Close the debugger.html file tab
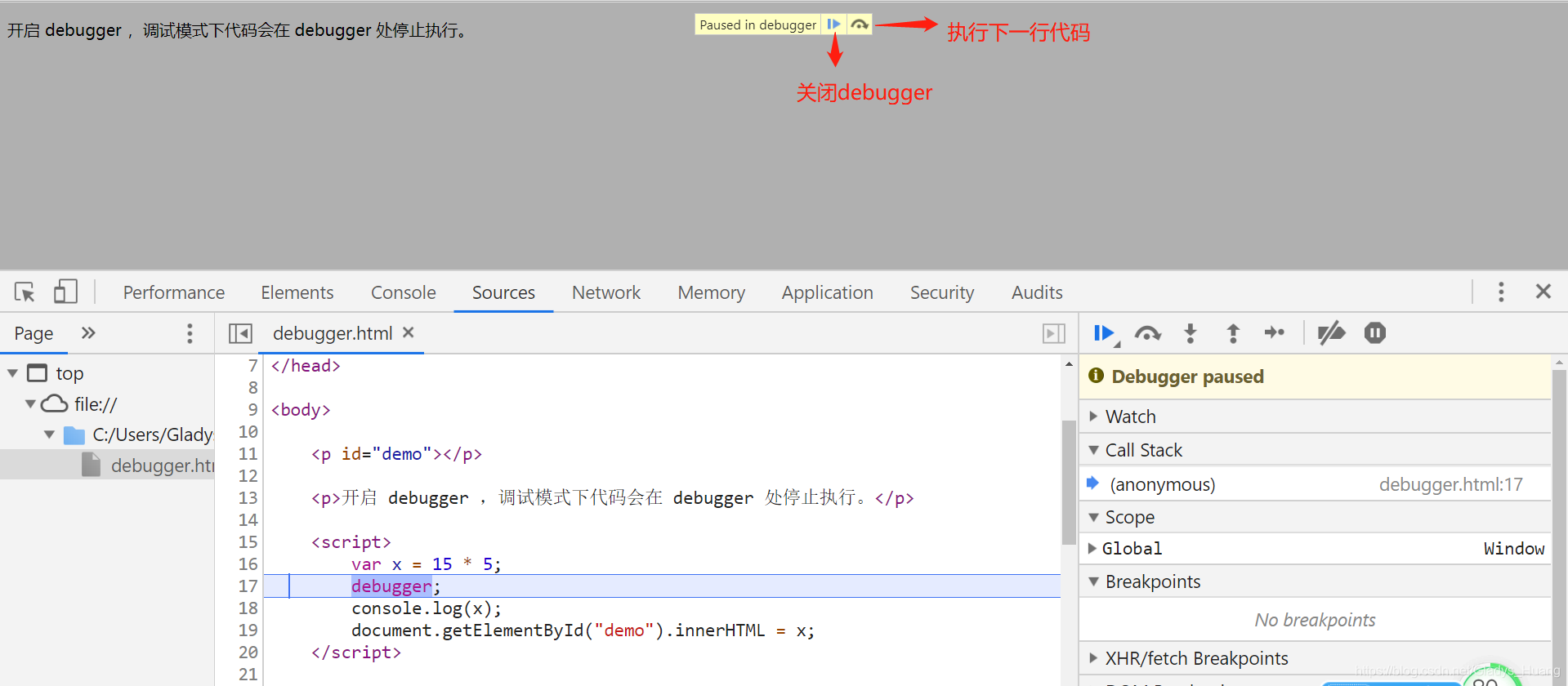The height and width of the screenshot is (686, 1568). pos(409,332)
